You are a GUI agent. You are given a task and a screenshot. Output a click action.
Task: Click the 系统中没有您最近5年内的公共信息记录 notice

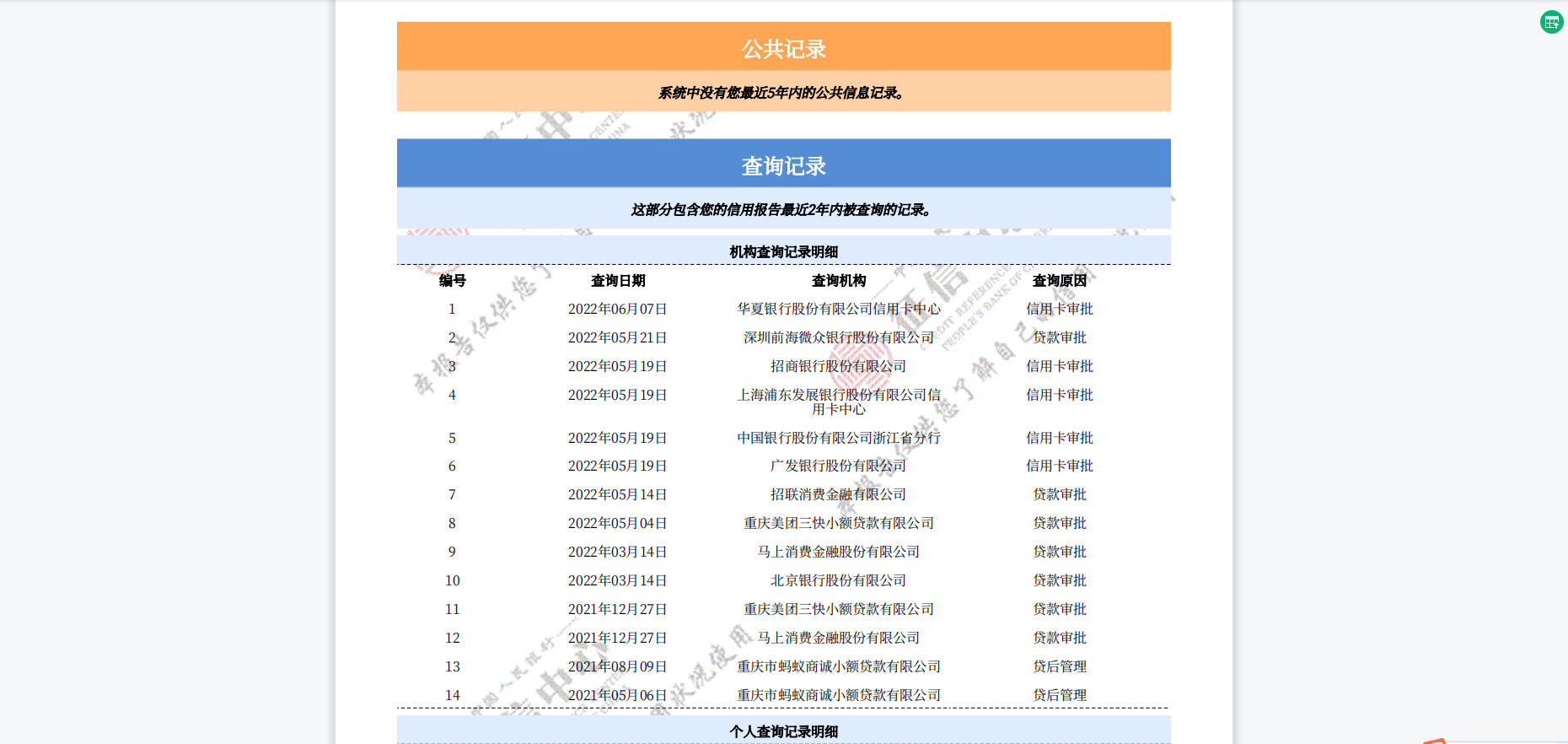pos(783,93)
